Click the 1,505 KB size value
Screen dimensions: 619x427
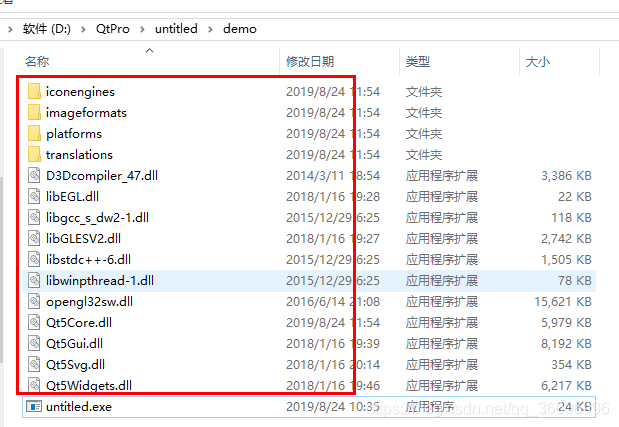coord(566,260)
